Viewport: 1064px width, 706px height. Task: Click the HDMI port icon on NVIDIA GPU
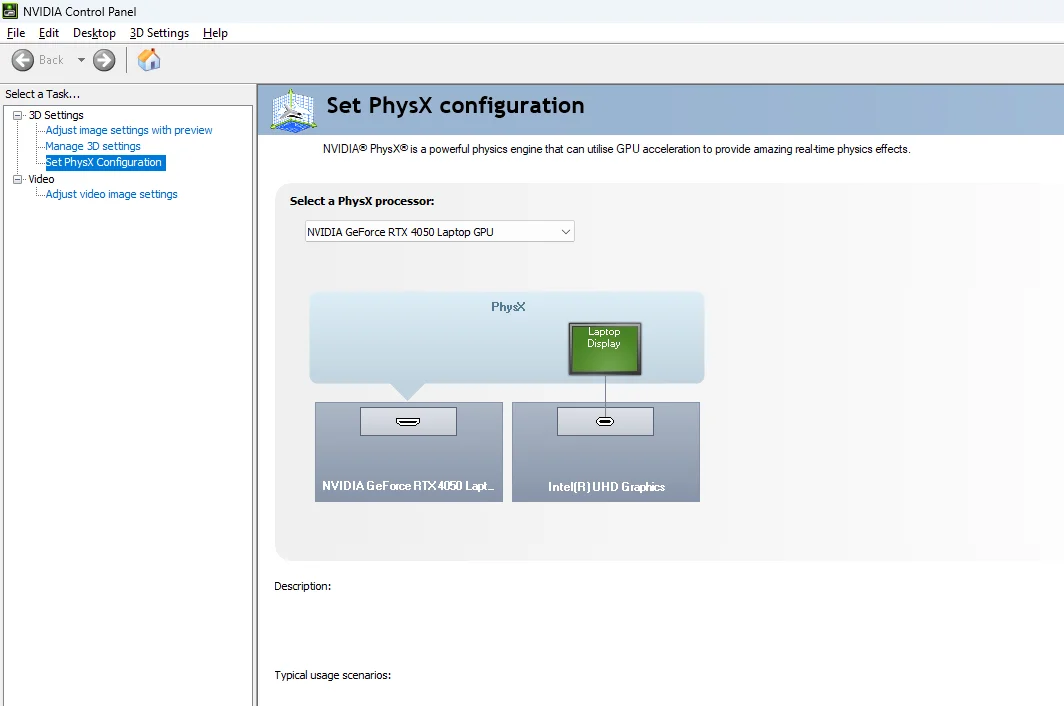pos(408,422)
